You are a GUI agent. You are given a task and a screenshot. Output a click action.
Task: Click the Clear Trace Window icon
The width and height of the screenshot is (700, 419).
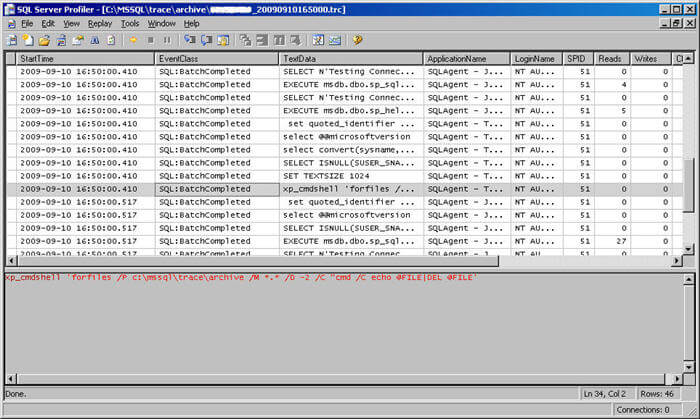tap(111, 41)
